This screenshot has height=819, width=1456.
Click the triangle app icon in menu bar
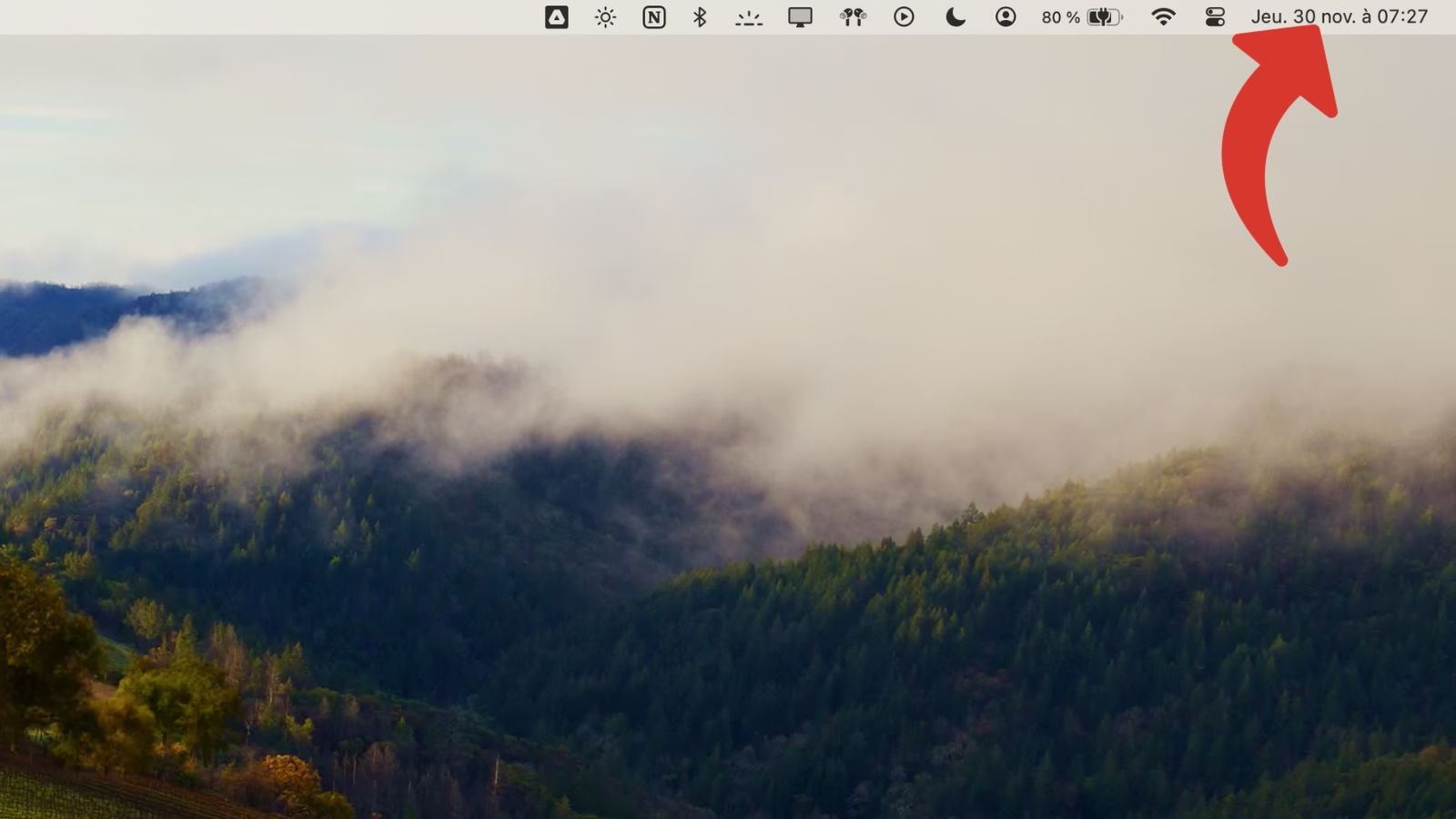[555, 16]
